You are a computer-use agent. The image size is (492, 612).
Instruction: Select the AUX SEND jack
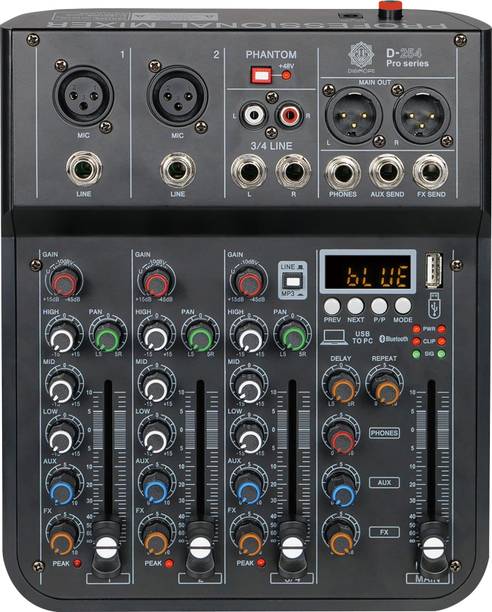(387, 172)
